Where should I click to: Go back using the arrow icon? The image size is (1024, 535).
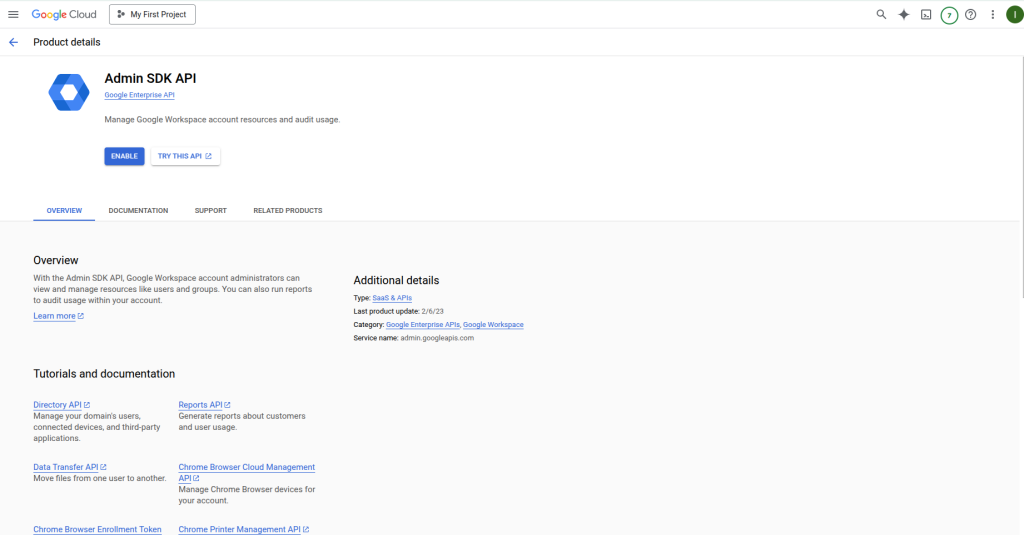(x=13, y=42)
